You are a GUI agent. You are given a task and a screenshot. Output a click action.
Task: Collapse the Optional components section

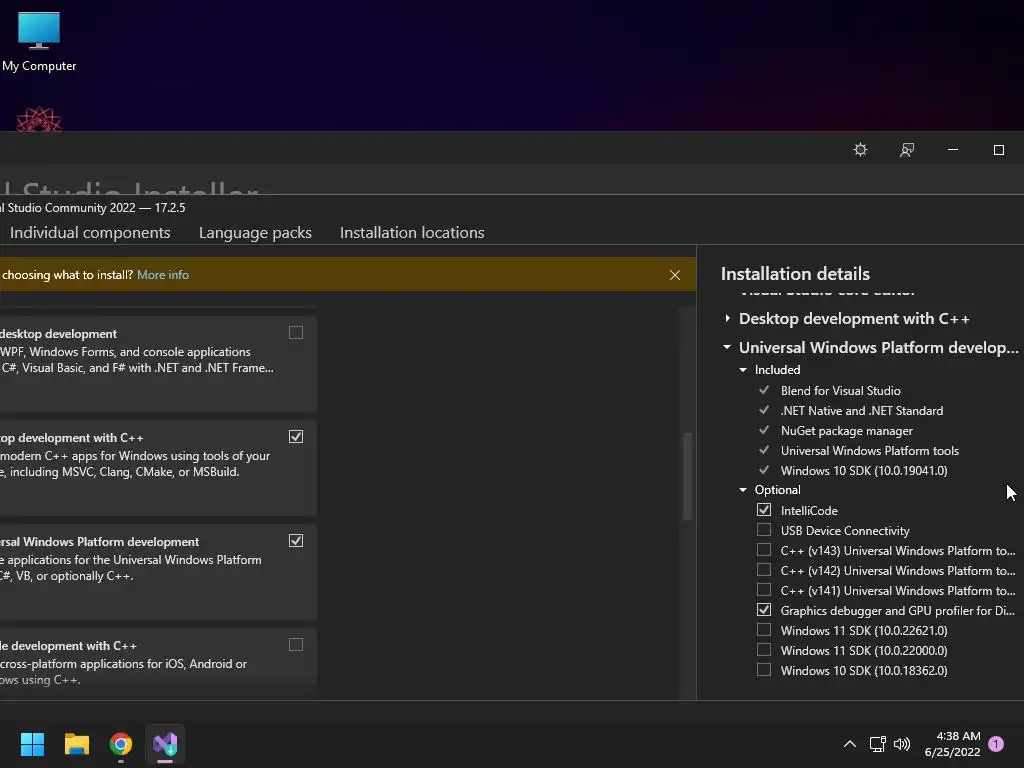[x=743, y=490]
